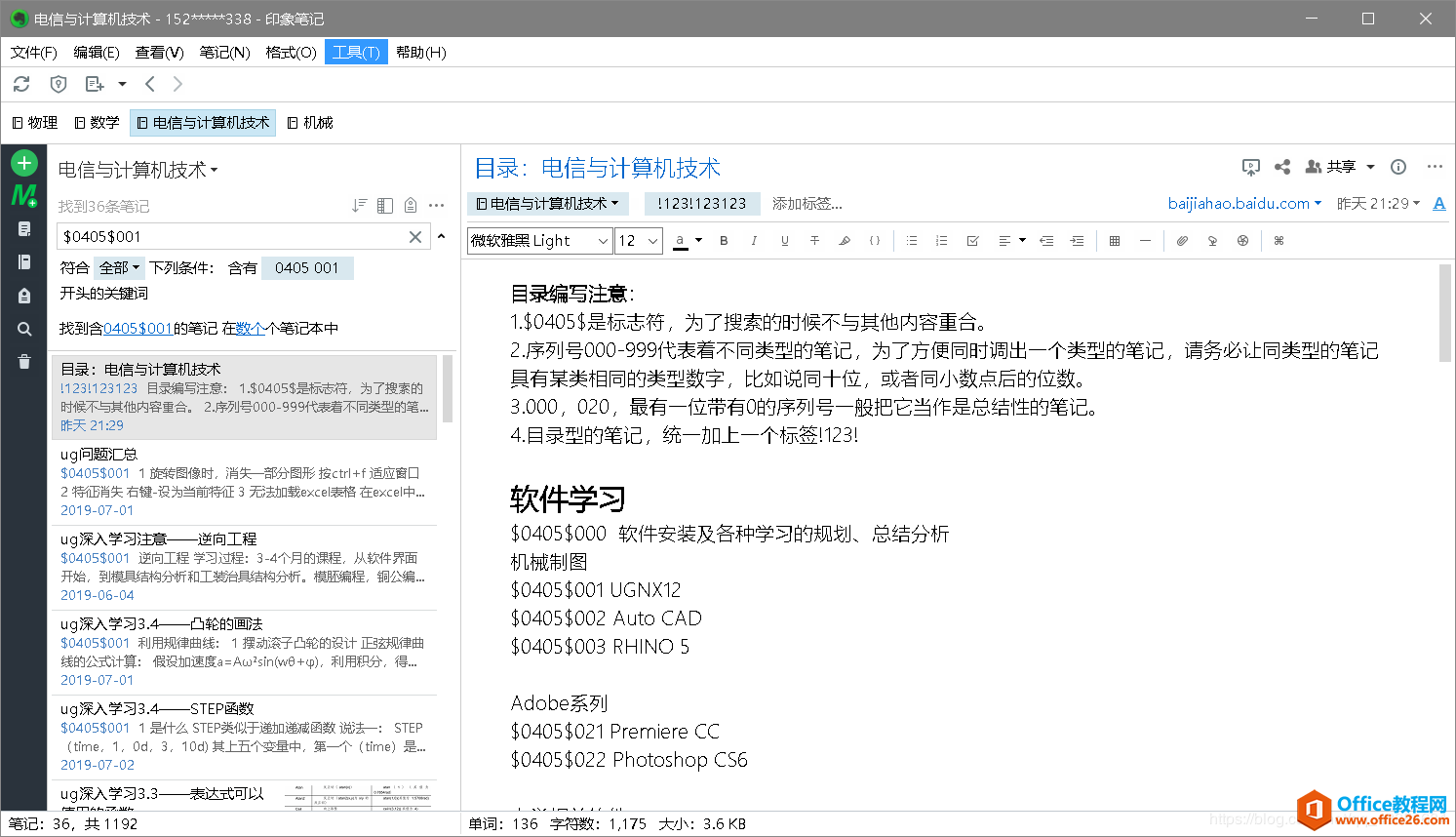Open the 全部 match condition dropdown
Viewport: 1456px width, 837px height.
120,267
